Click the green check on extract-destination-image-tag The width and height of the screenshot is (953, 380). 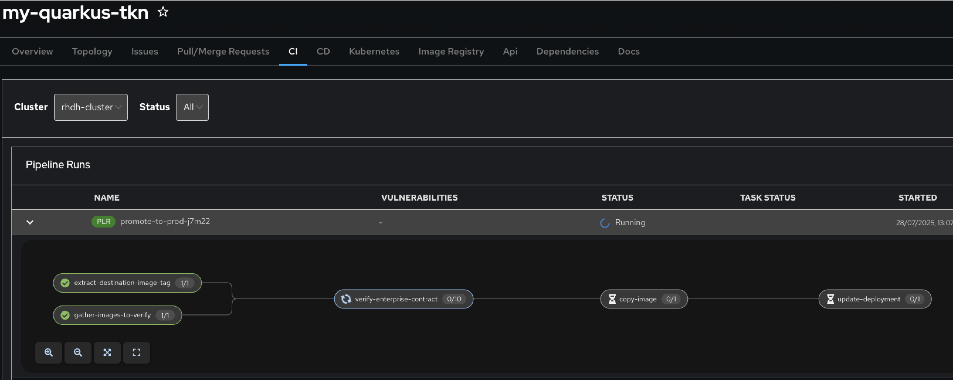tap(64, 283)
